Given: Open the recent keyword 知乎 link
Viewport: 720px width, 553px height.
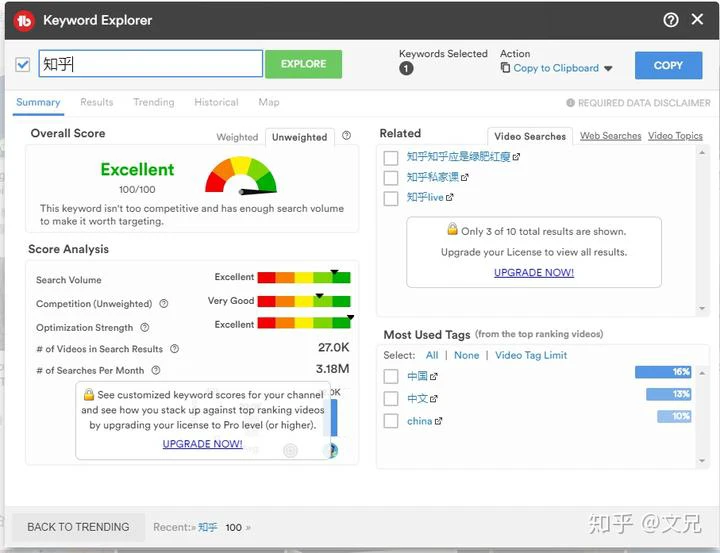Looking at the screenshot, I should (x=208, y=527).
